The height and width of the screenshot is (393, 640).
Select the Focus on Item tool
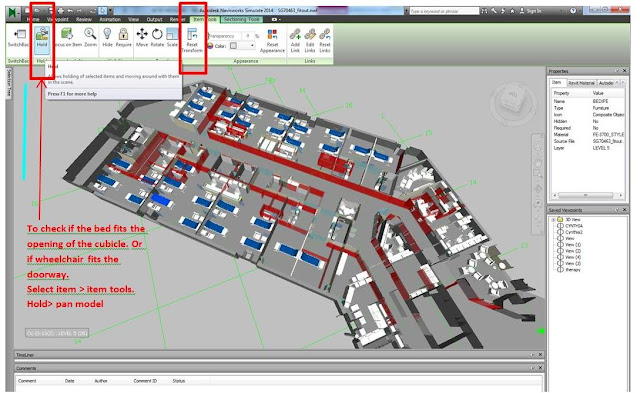pyautogui.click(x=67, y=38)
